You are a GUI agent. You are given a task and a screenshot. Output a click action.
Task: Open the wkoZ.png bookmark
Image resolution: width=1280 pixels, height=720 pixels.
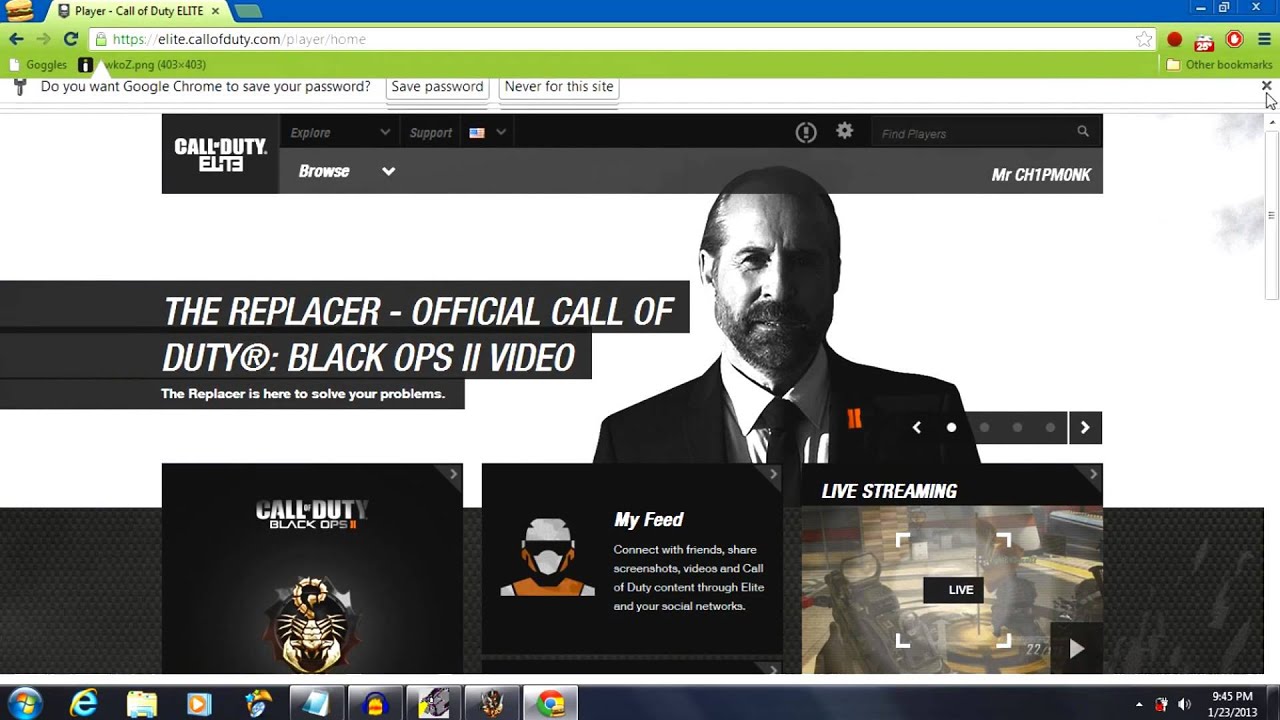(x=142, y=65)
